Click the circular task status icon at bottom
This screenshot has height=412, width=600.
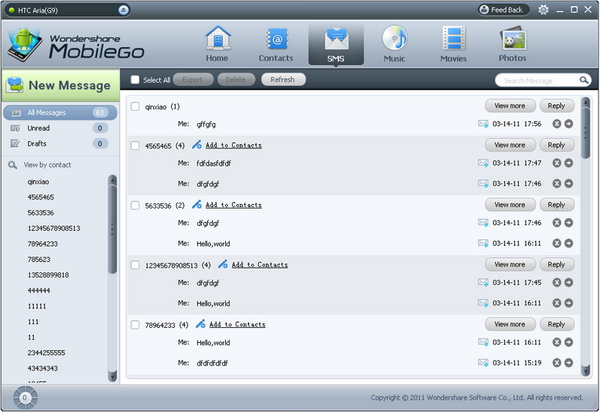pos(25,398)
